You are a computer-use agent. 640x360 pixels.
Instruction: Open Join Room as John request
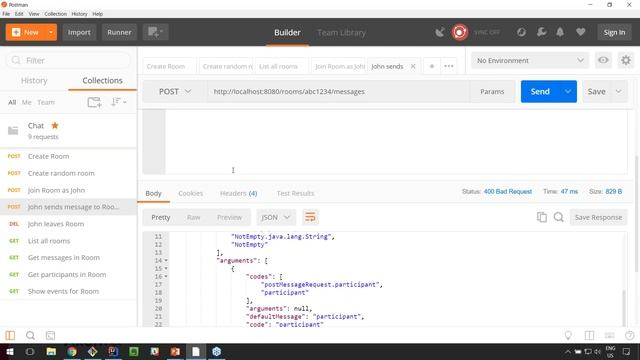coord(69,190)
